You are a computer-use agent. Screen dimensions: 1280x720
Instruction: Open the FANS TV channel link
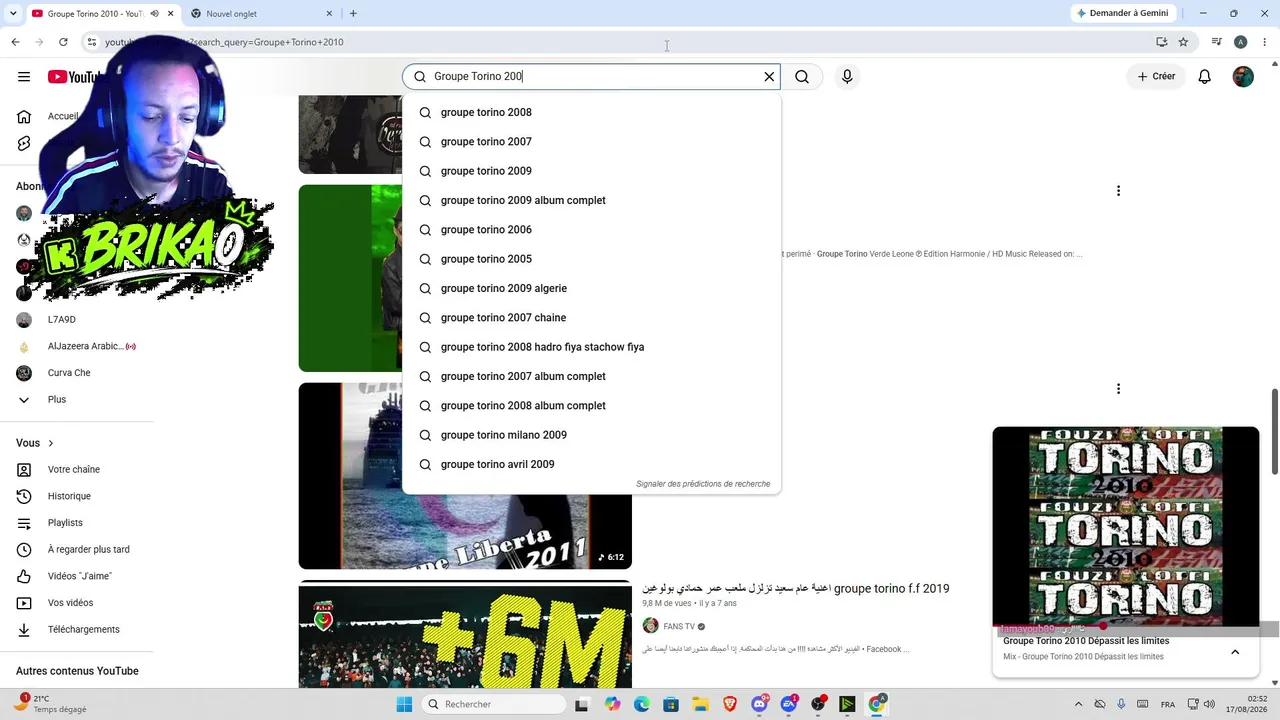tap(679, 627)
